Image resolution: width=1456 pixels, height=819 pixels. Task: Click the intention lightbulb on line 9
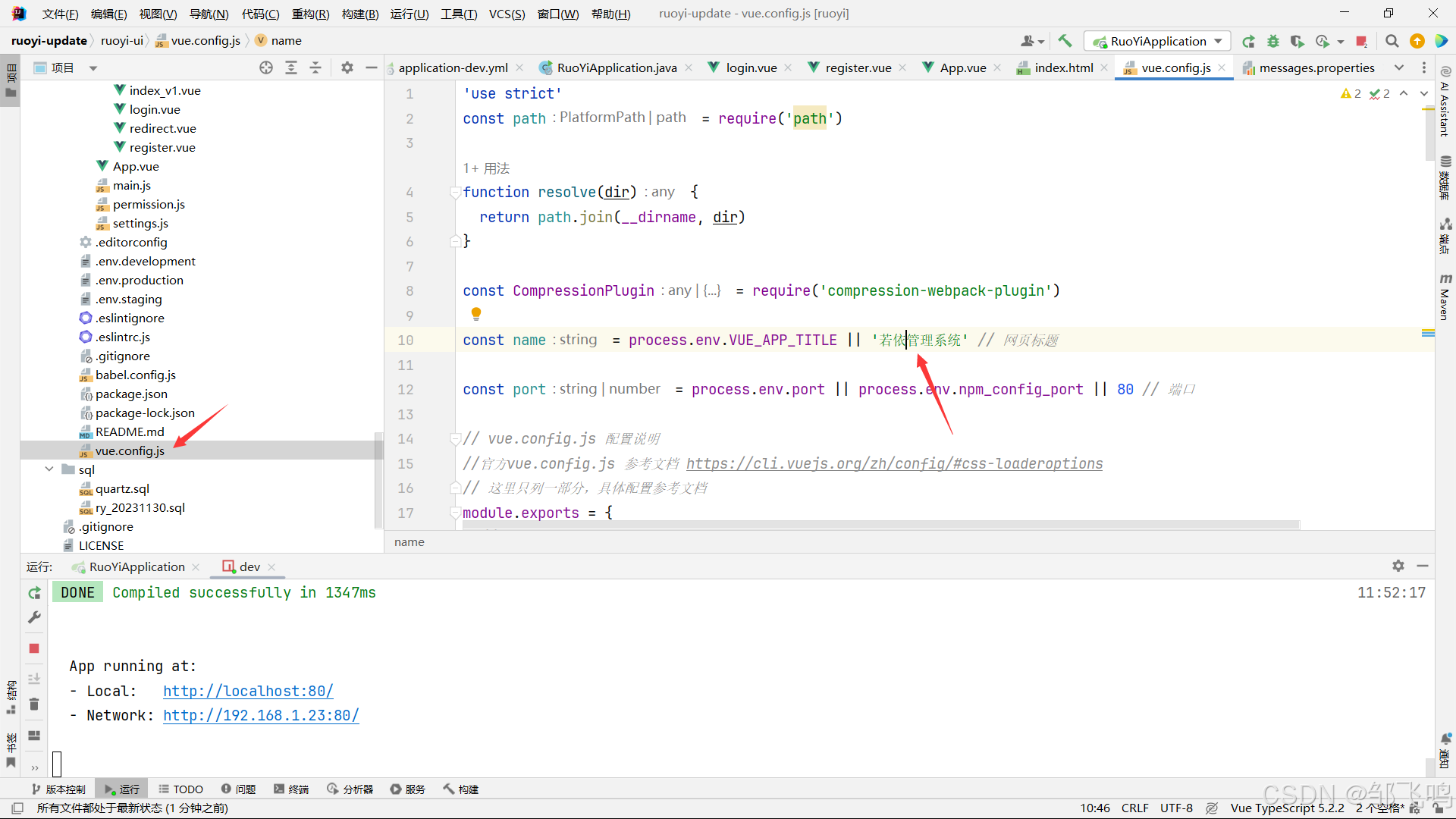pos(476,314)
